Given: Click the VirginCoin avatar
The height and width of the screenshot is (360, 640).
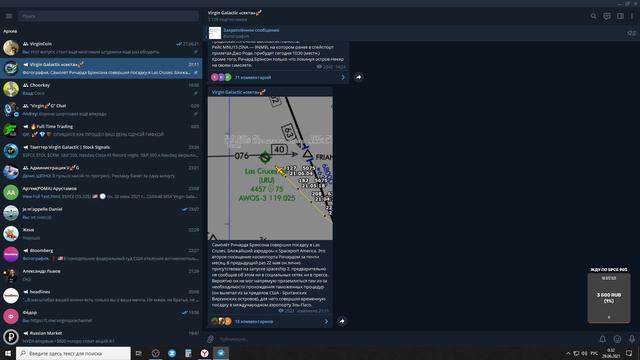Looking at the screenshot, I should tap(11, 48).
